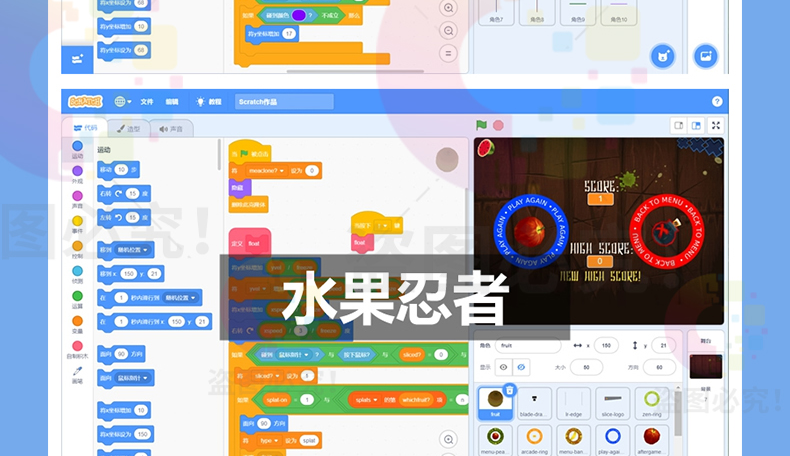Select the 画笔 (Pen) extension category
The image size is (790, 456).
click(x=77, y=375)
